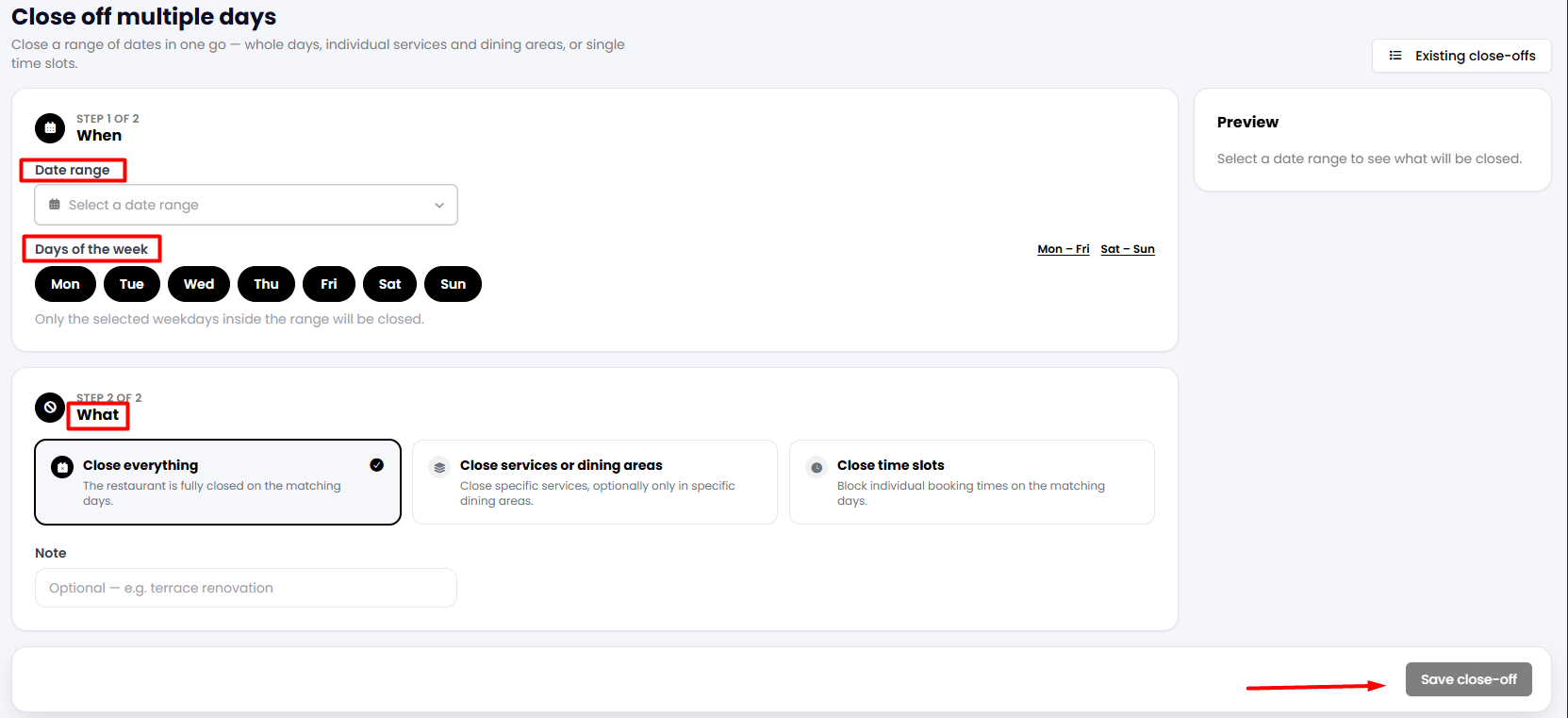Toggle the Sun weekday pill
Screen dimensions: 1568x718
coord(454,284)
